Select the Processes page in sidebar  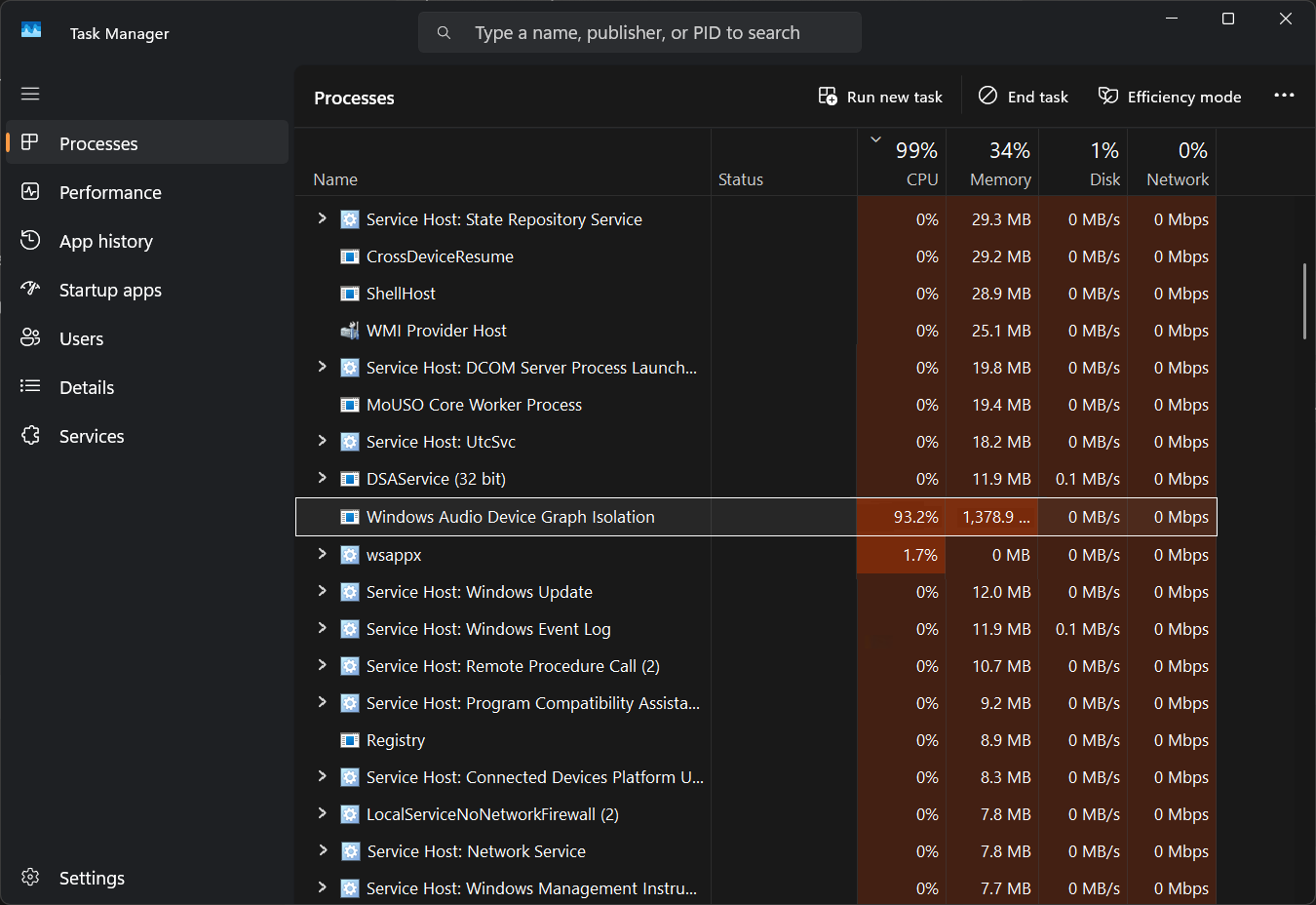tap(98, 143)
